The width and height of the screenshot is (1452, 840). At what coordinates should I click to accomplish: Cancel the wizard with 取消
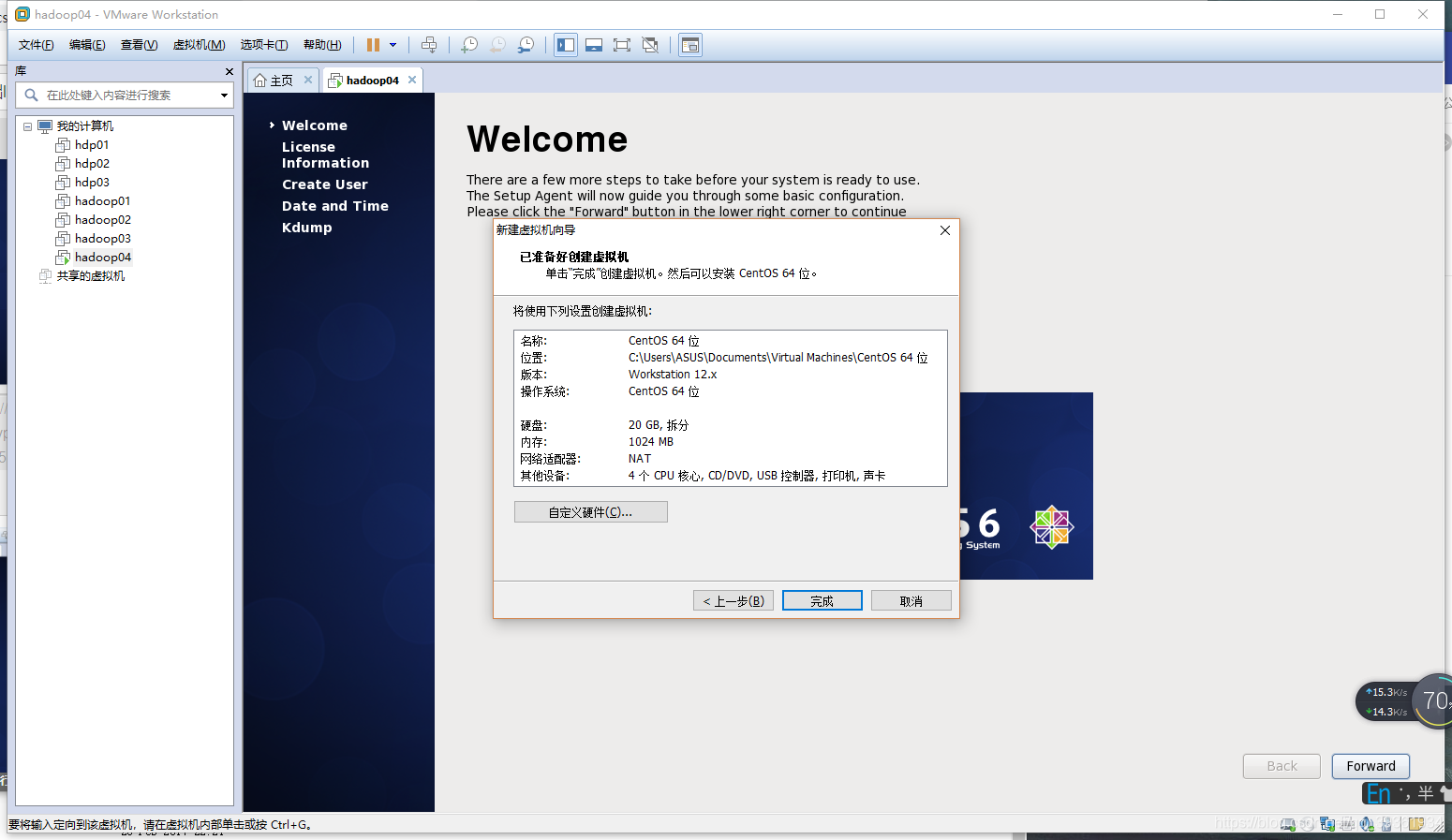(x=911, y=601)
